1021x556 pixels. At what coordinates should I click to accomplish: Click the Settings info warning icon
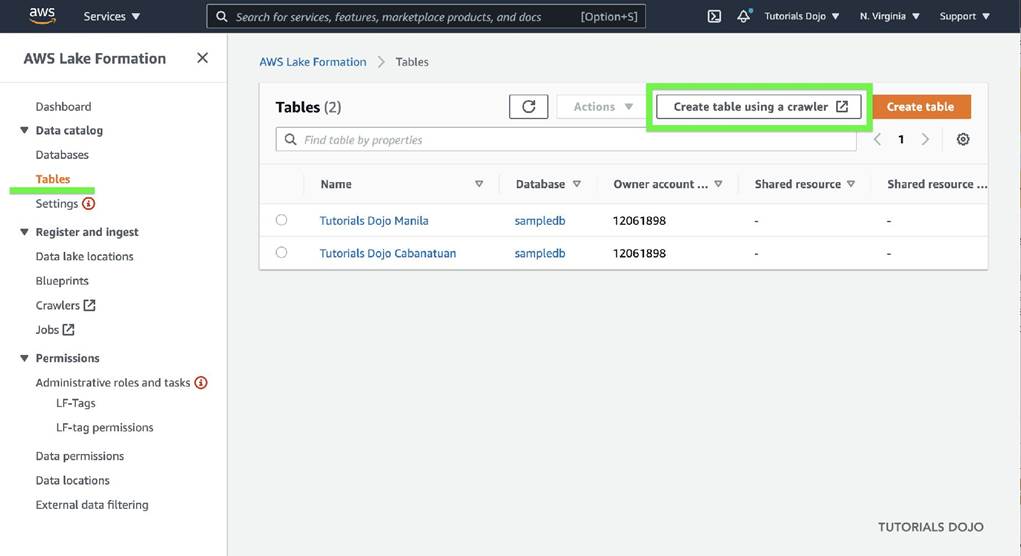click(89, 204)
